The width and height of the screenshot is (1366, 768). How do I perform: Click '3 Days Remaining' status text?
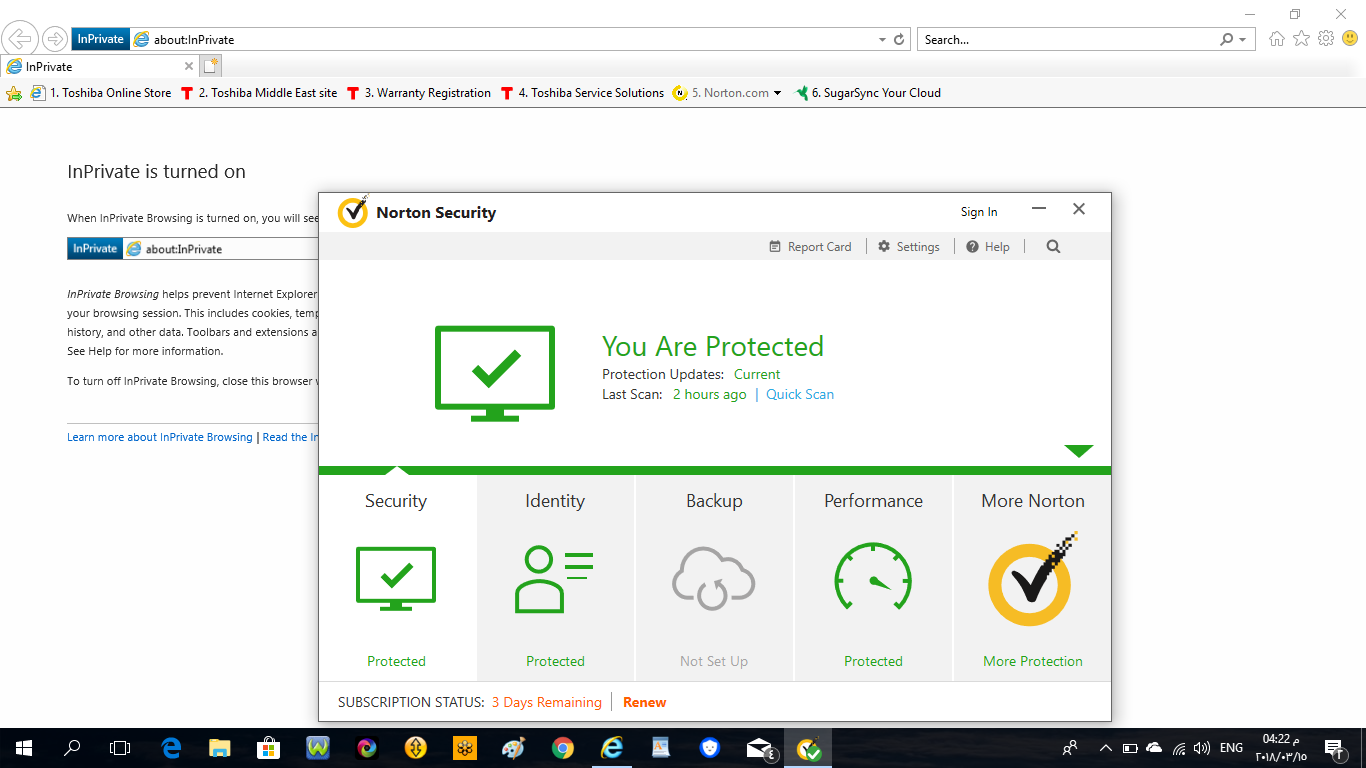(547, 702)
